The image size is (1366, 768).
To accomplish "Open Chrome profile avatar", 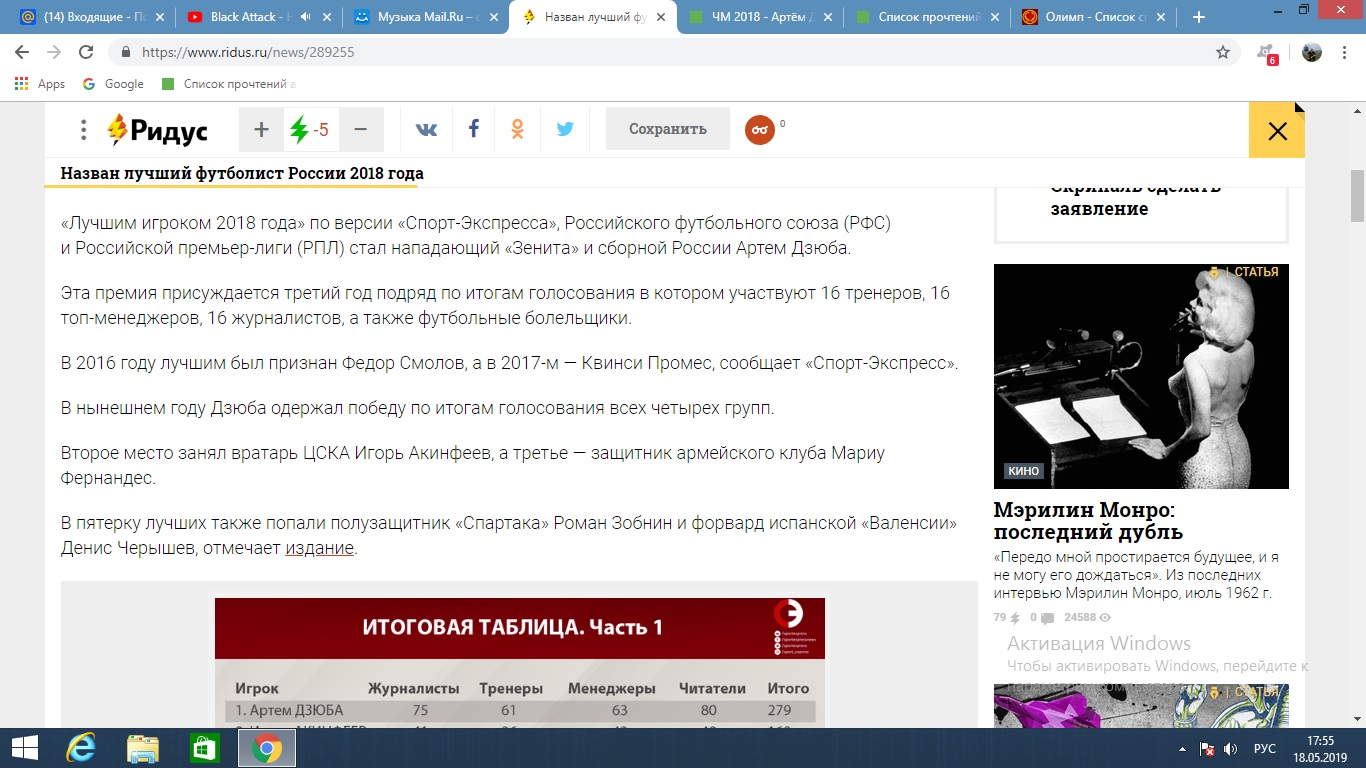I will 1312,52.
